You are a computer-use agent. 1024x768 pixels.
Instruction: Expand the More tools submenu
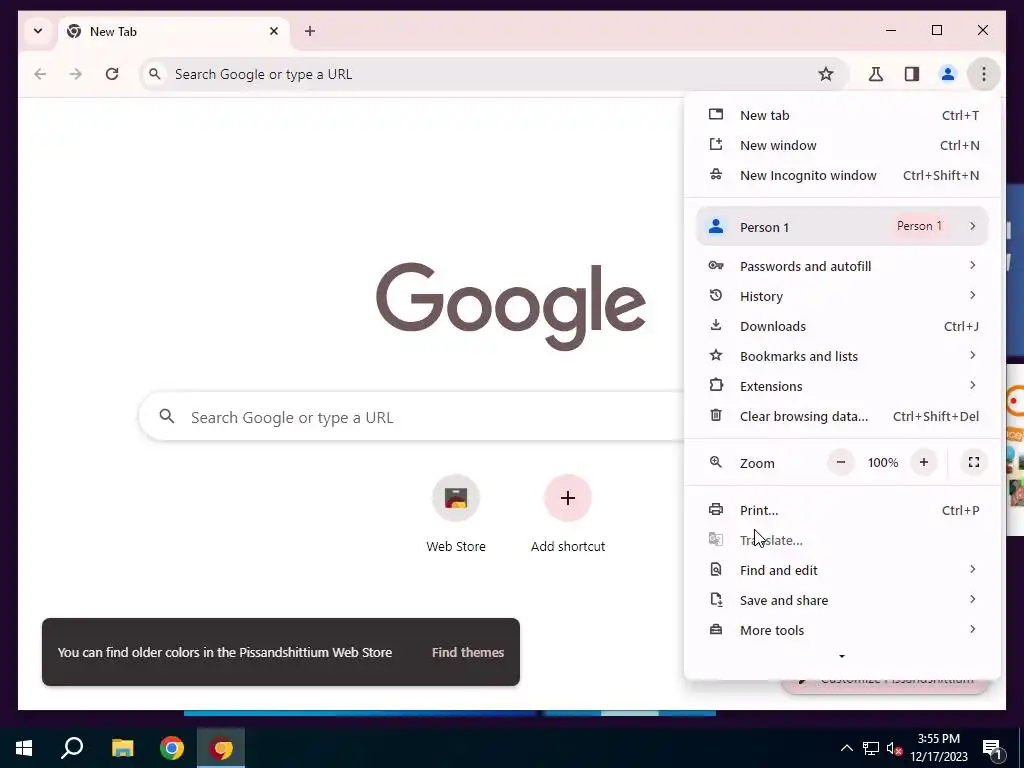[x=842, y=630]
